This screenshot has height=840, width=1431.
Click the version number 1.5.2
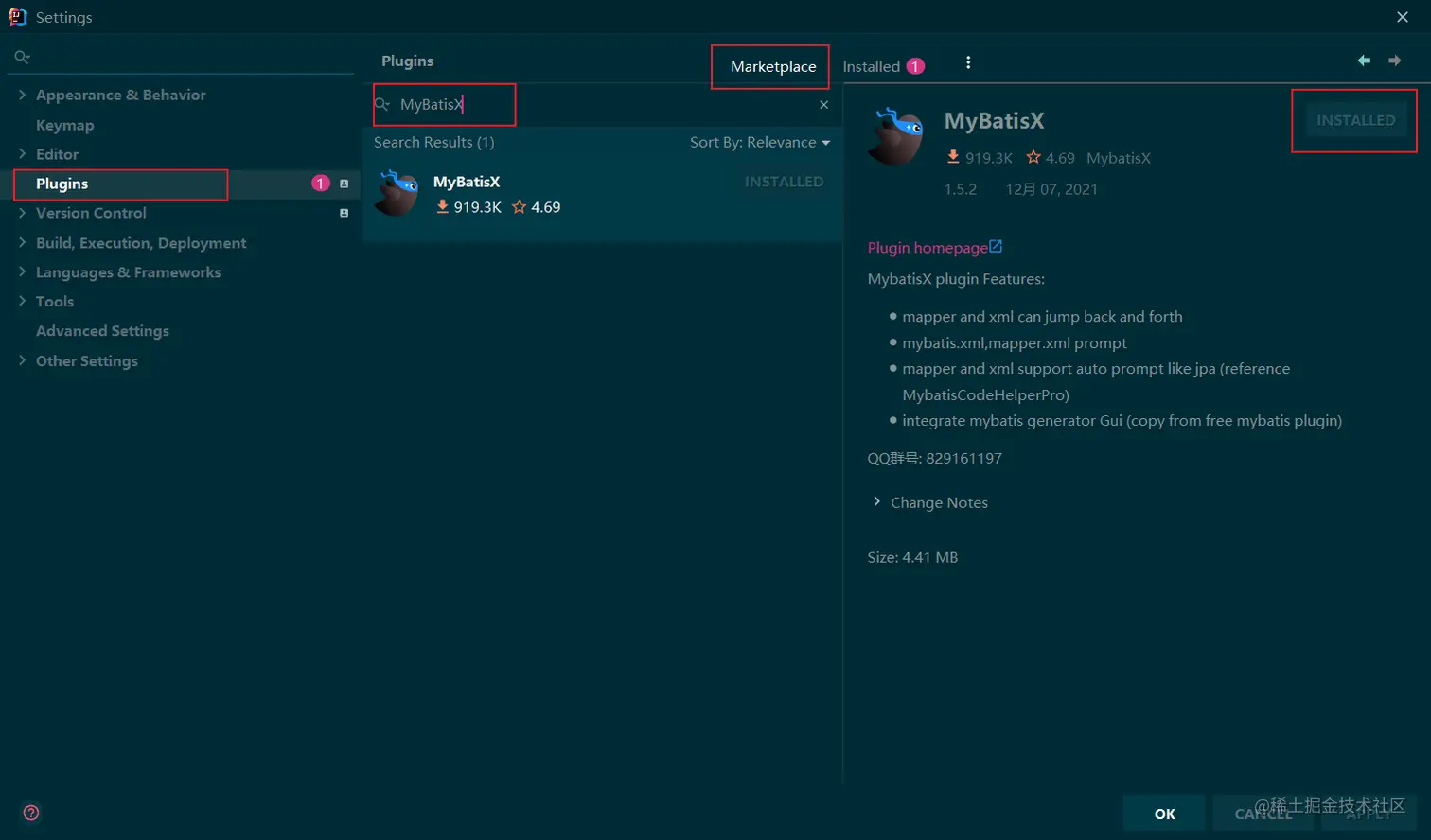[x=960, y=189]
